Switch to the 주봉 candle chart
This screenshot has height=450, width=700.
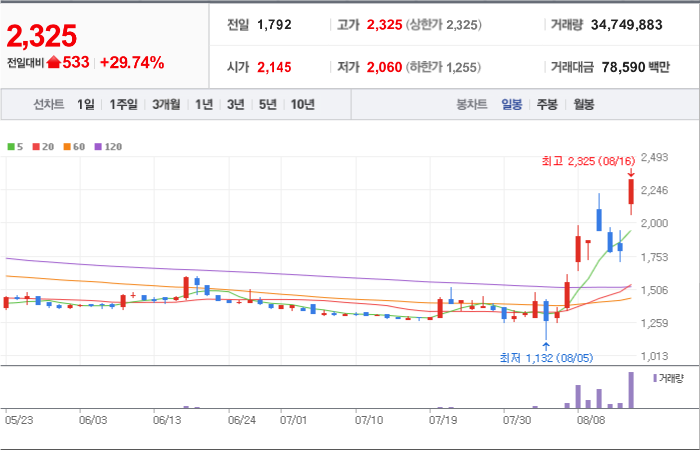(547, 105)
